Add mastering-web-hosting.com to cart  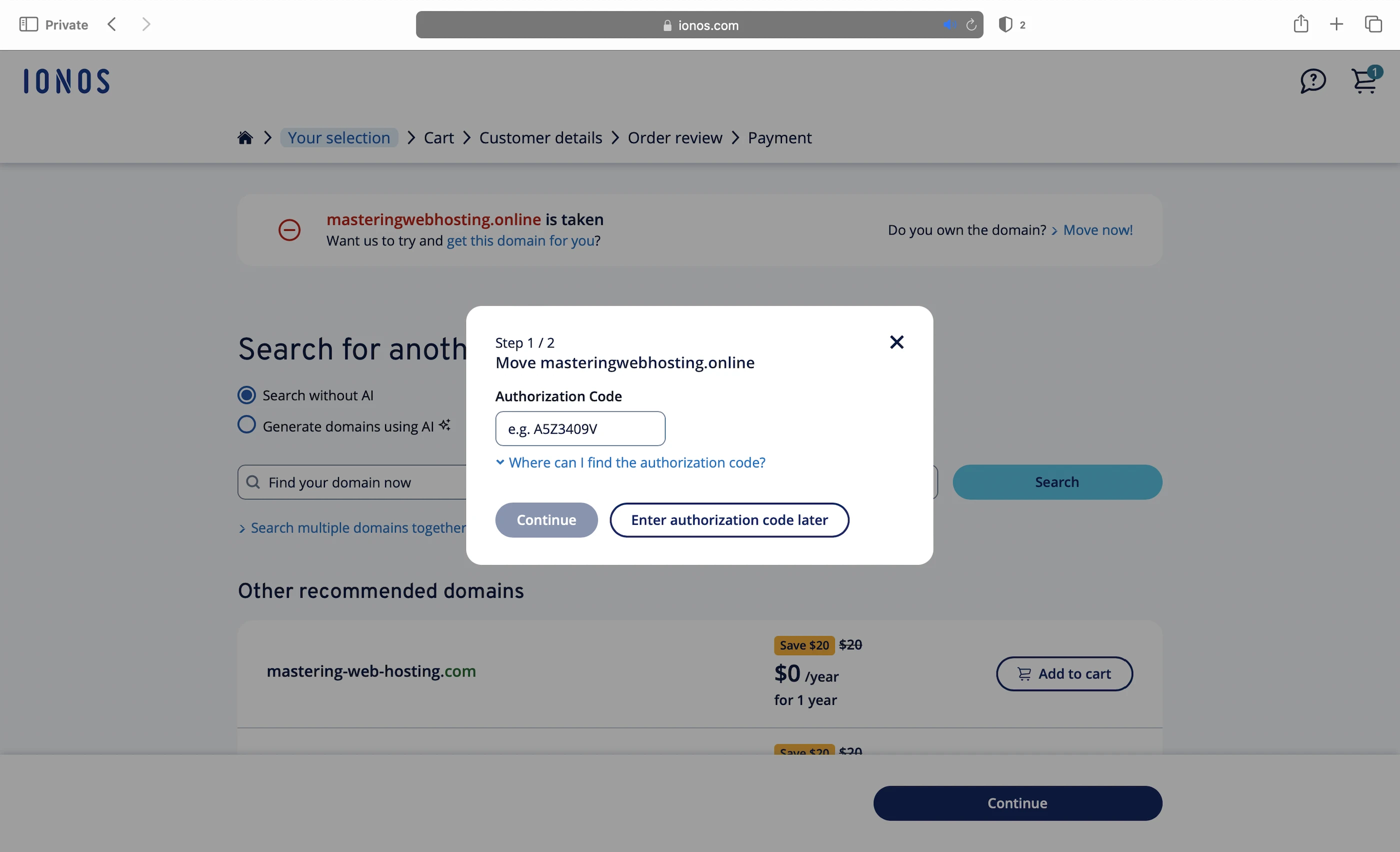point(1064,674)
